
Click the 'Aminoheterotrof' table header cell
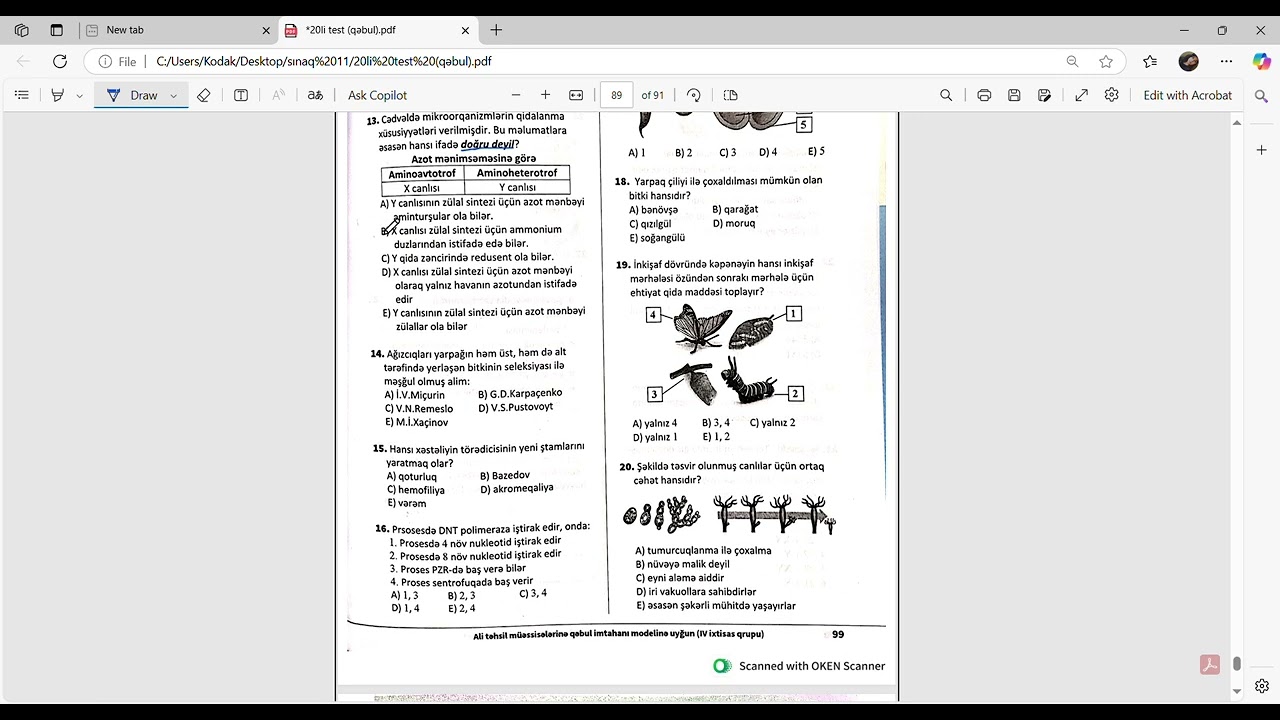(x=517, y=173)
